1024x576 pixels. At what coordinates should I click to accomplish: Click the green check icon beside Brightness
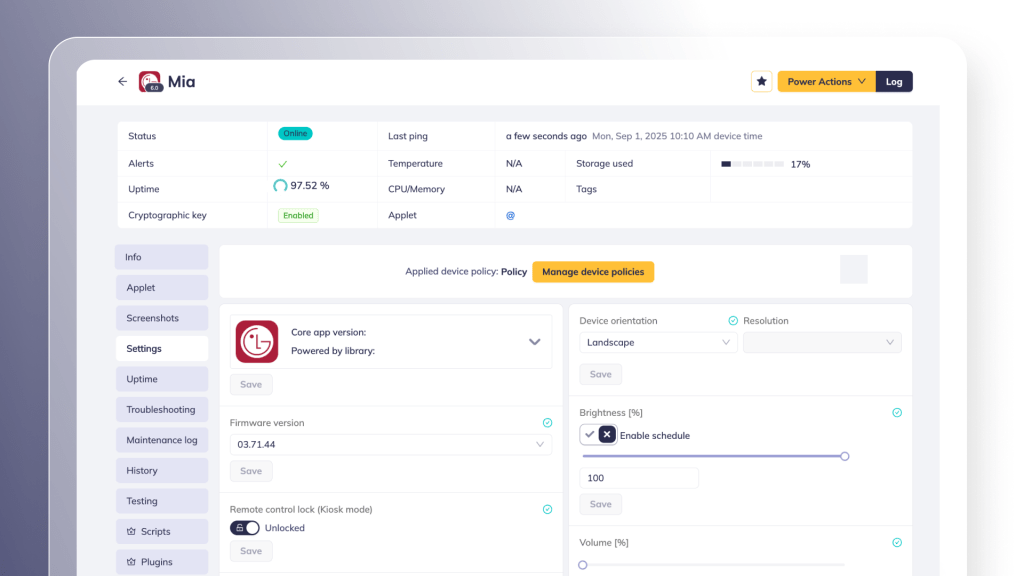tap(897, 412)
